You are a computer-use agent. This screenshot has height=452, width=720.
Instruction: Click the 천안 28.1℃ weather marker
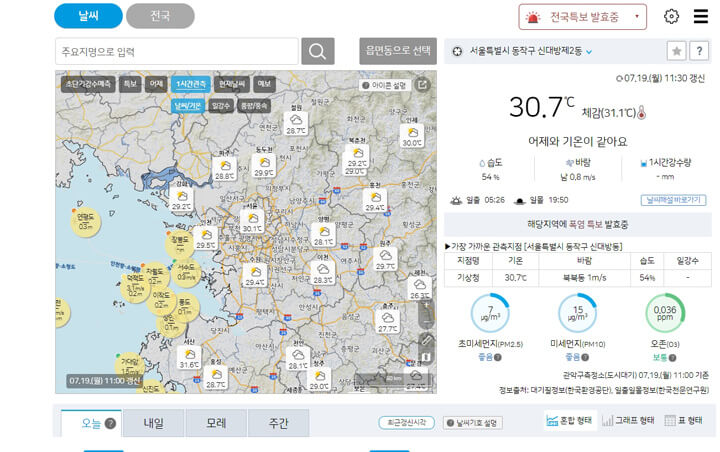point(298,359)
